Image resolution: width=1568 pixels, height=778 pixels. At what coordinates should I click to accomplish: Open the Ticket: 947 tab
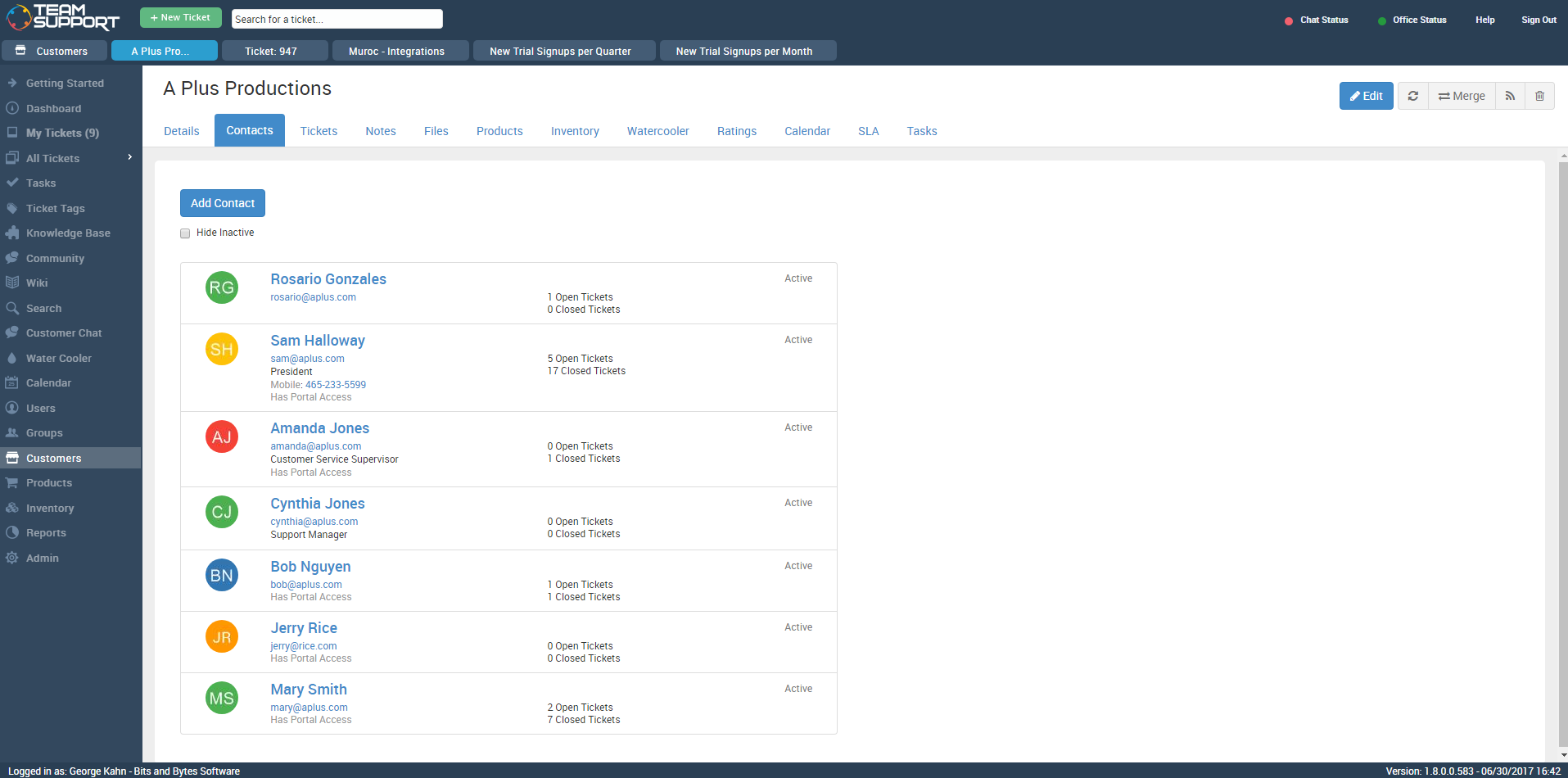point(275,51)
